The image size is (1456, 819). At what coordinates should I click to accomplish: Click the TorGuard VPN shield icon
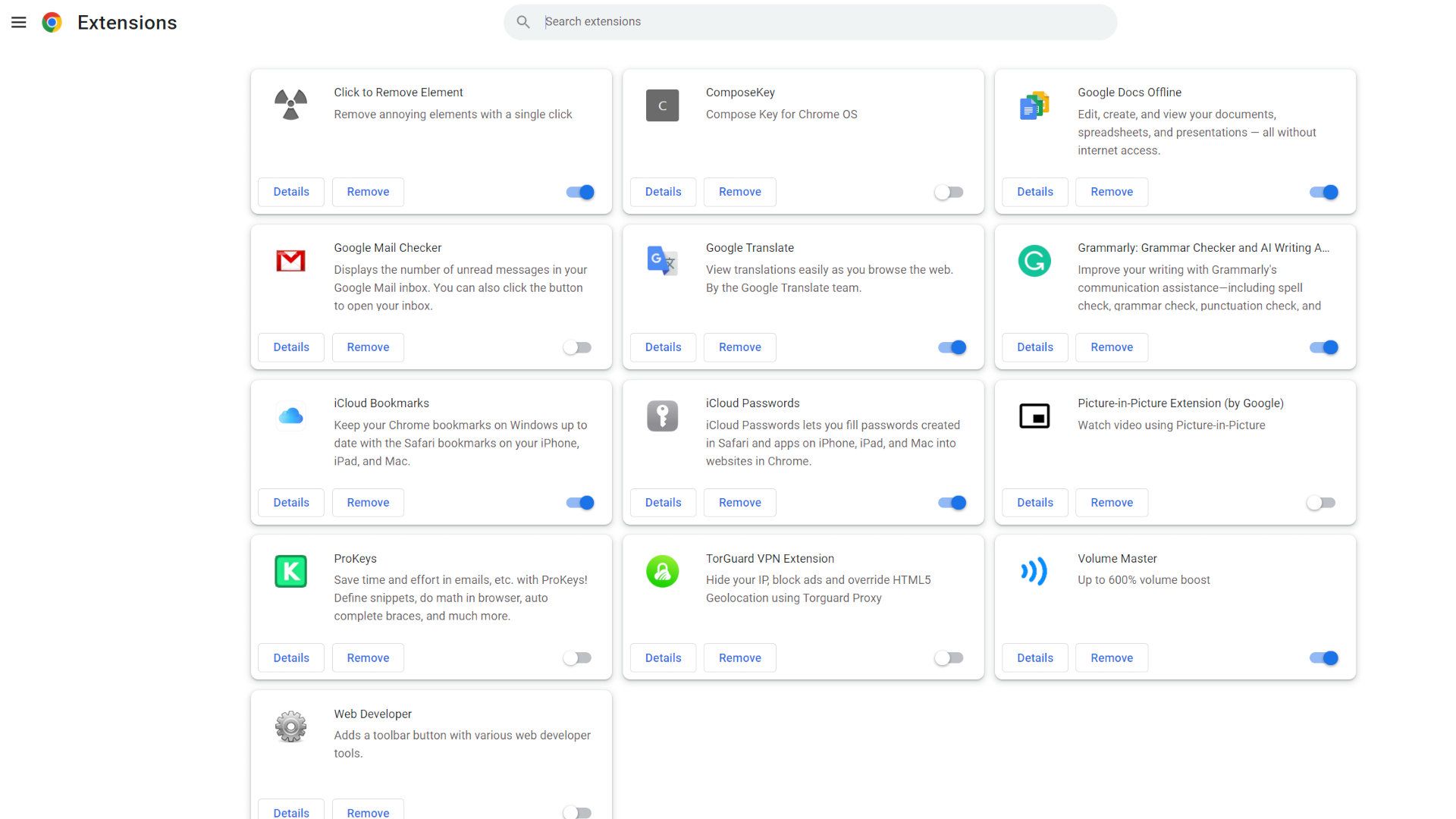tap(662, 571)
